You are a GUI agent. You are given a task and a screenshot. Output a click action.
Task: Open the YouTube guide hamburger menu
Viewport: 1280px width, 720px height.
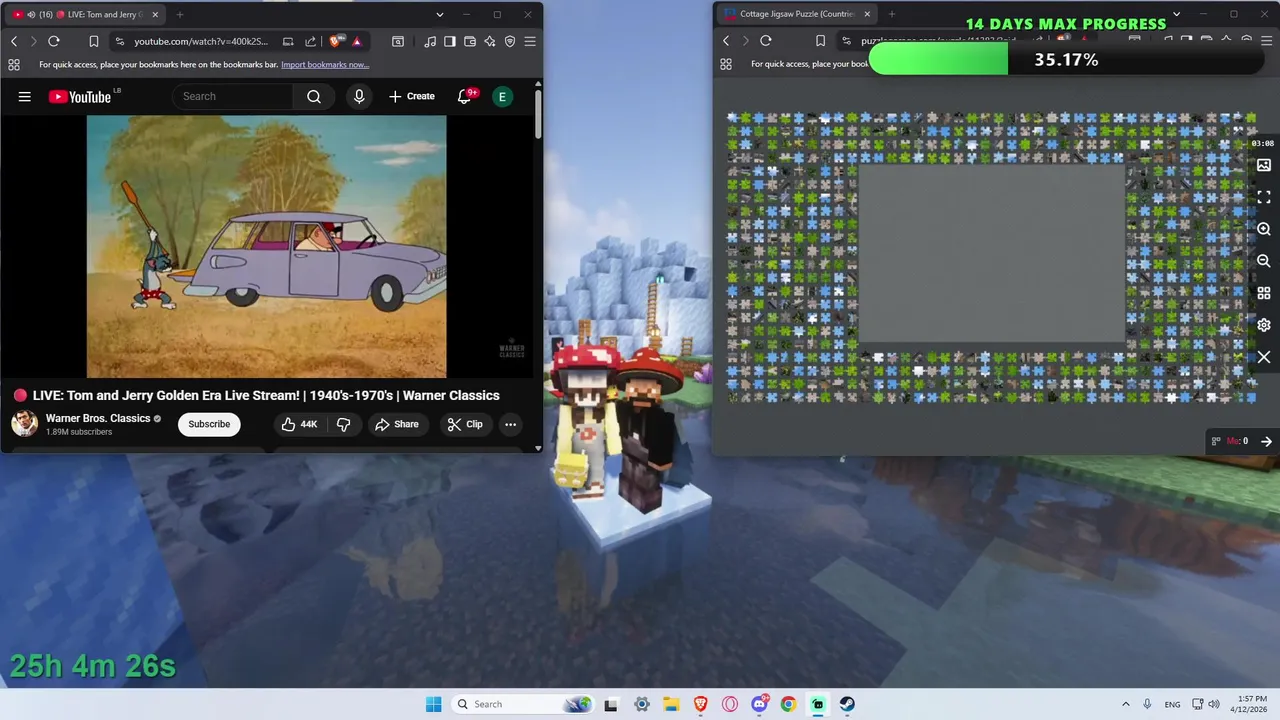click(x=25, y=97)
